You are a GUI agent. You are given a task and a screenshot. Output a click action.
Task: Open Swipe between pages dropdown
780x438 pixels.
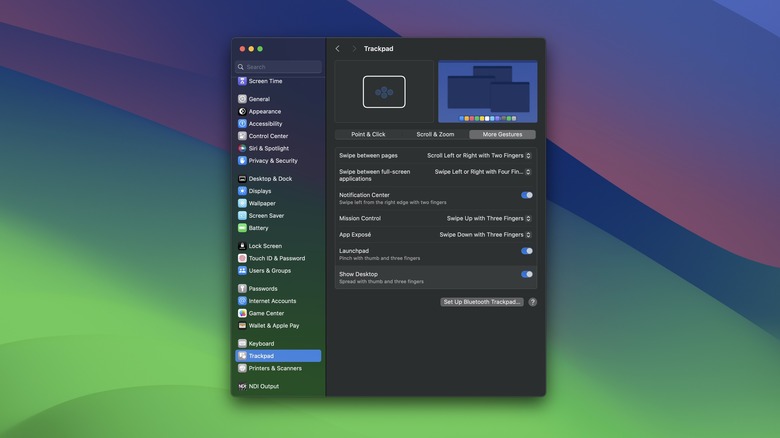coord(479,155)
